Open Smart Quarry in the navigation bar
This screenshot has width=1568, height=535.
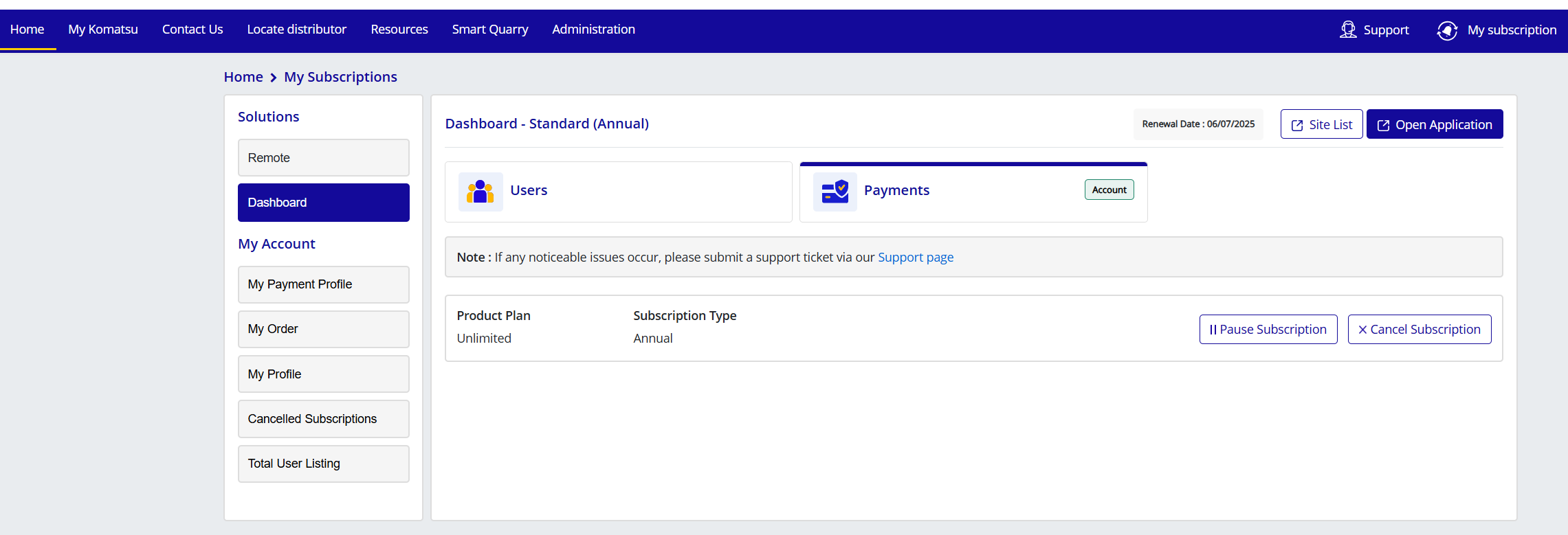point(490,30)
